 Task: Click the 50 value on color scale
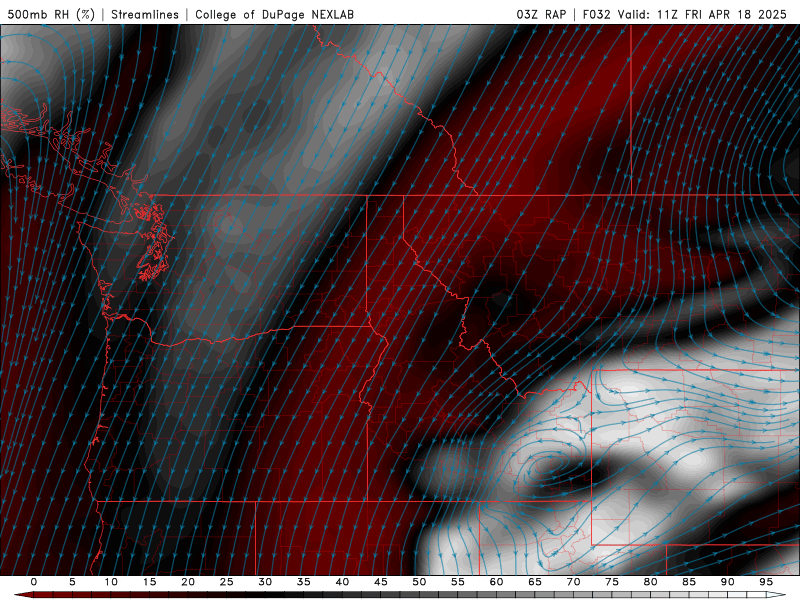[x=419, y=582]
